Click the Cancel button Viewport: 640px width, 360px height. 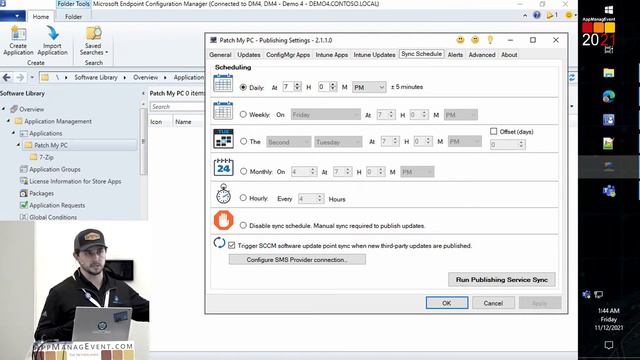[493, 303]
